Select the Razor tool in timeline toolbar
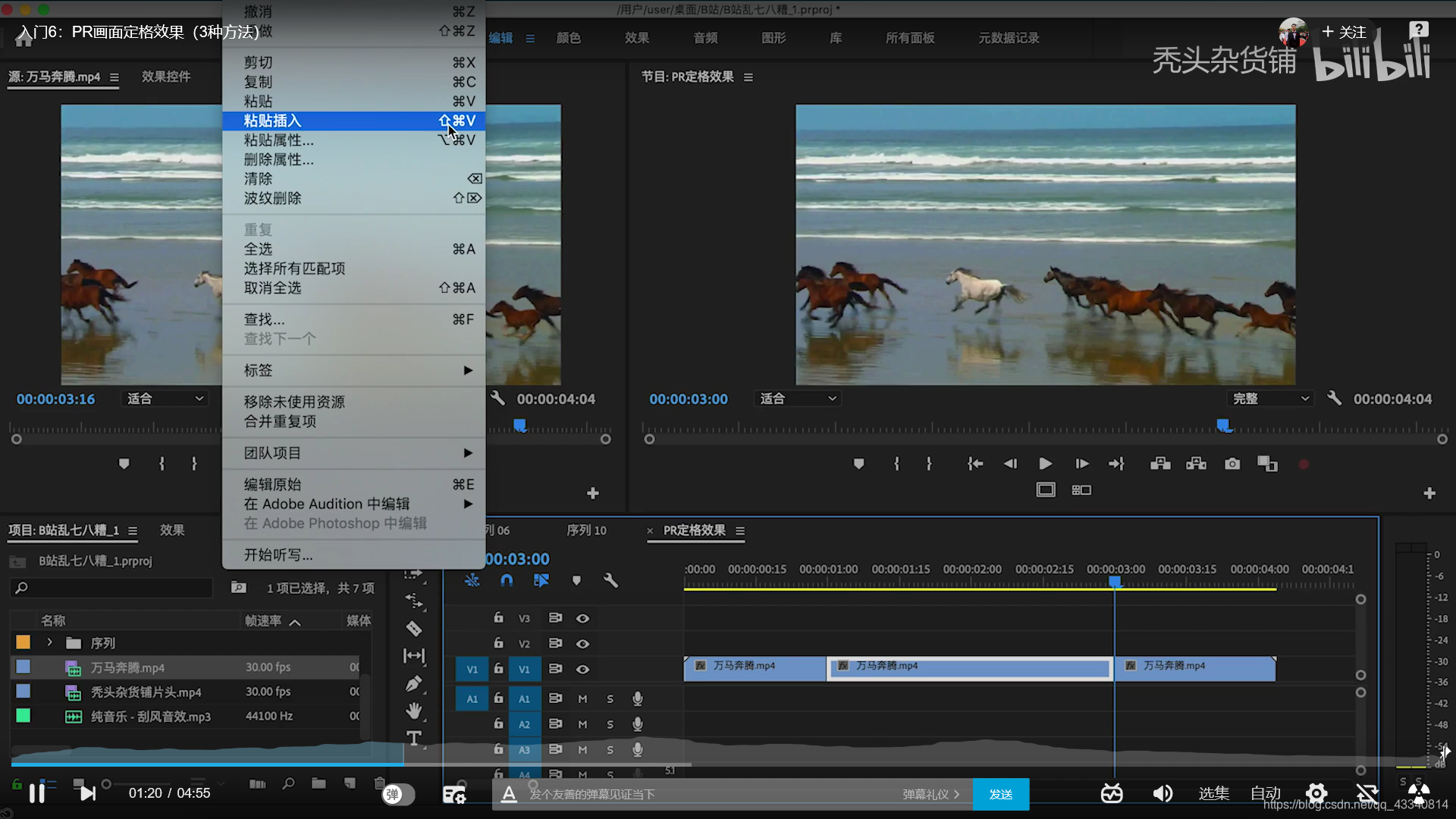 coord(414,629)
